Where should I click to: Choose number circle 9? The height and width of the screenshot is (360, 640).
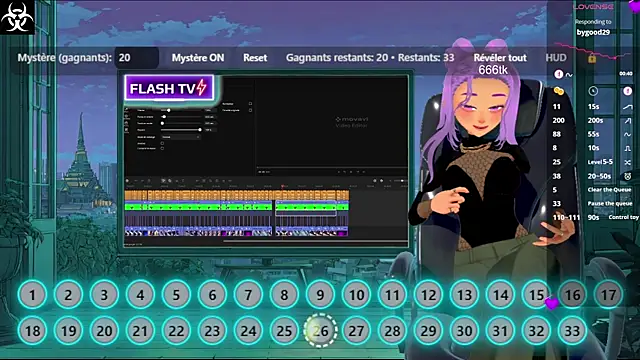[x=320, y=294]
